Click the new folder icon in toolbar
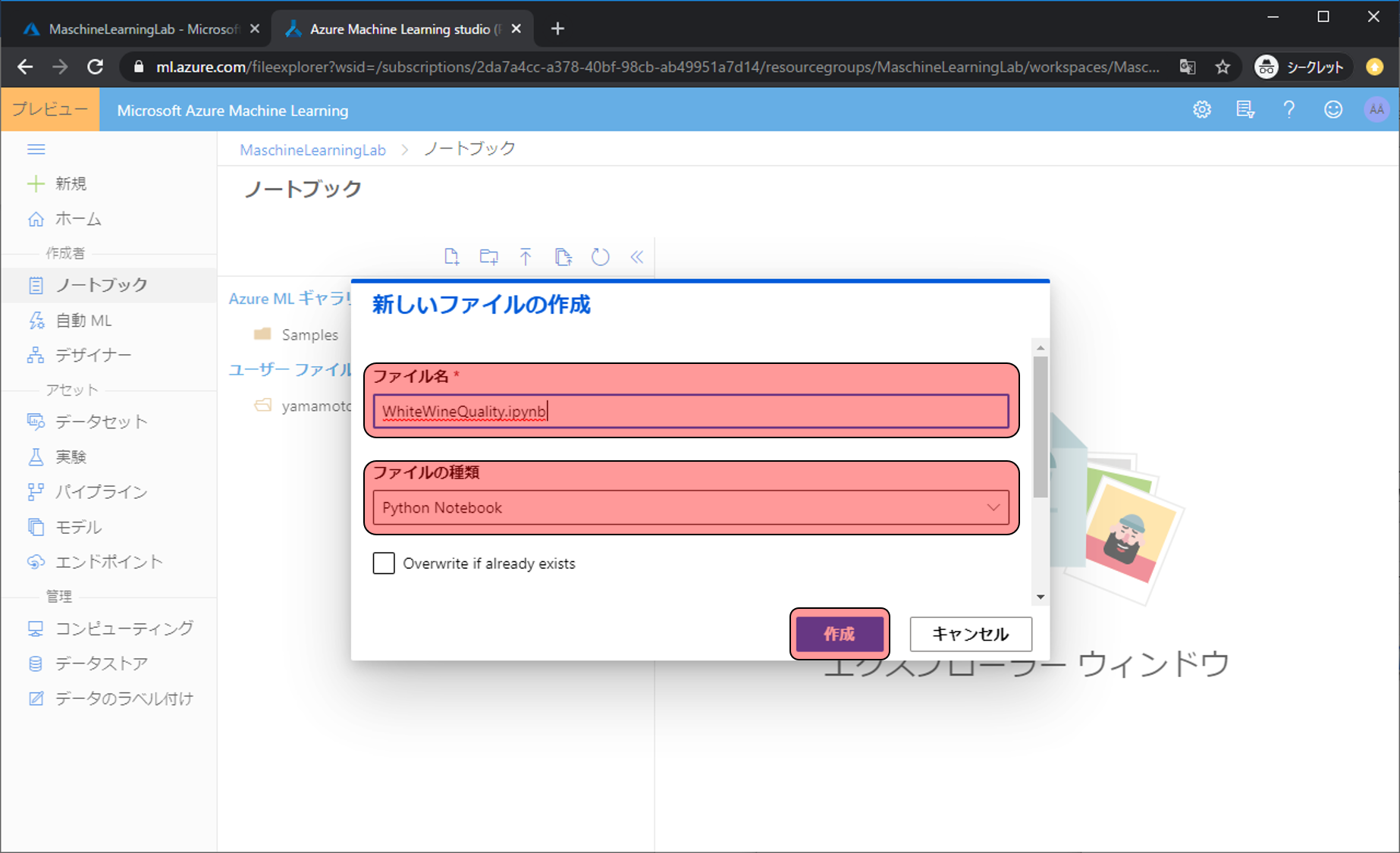Image resolution: width=1400 pixels, height=853 pixels. point(489,257)
